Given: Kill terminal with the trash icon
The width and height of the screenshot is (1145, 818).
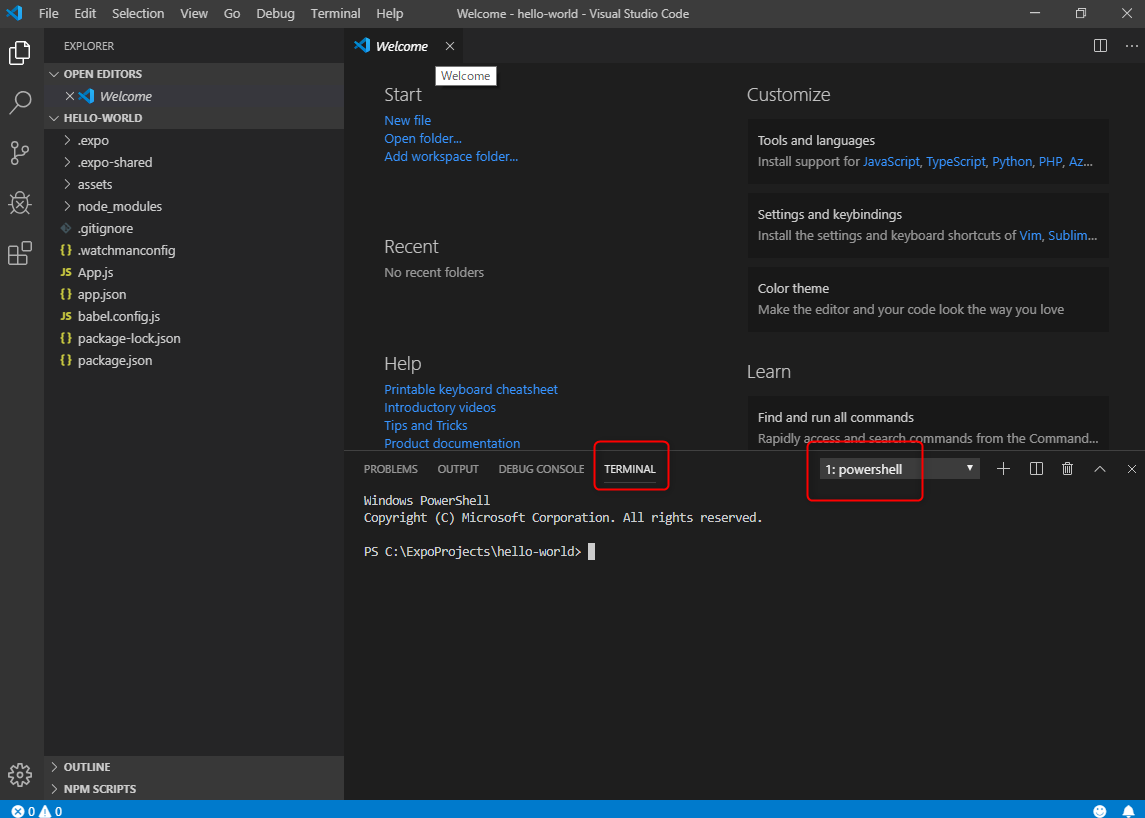Looking at the screenshot, I should pos(1068,469).
